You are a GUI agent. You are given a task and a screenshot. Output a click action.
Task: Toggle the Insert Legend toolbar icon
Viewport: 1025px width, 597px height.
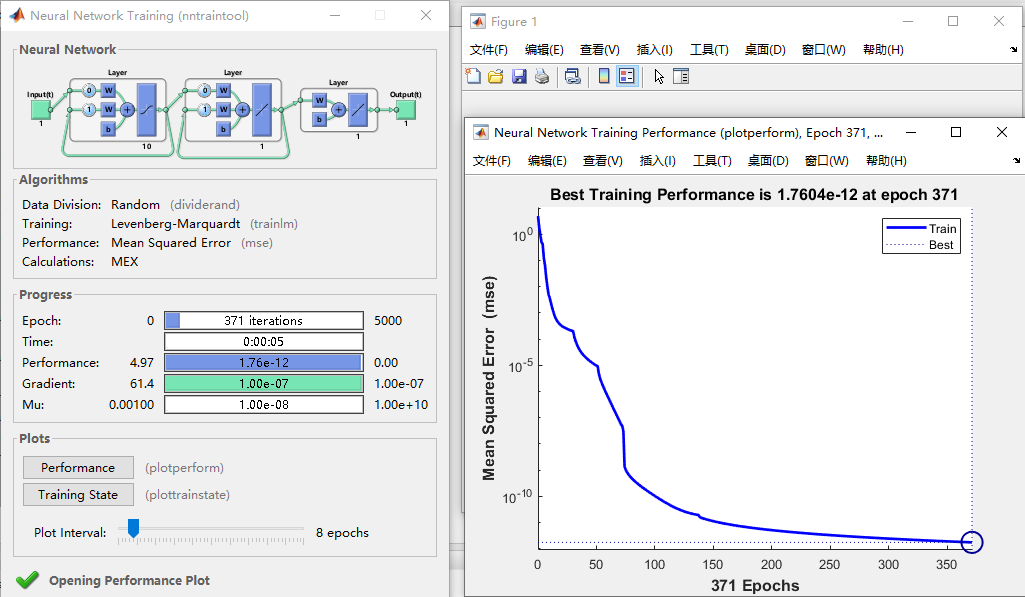coord(627,77)
